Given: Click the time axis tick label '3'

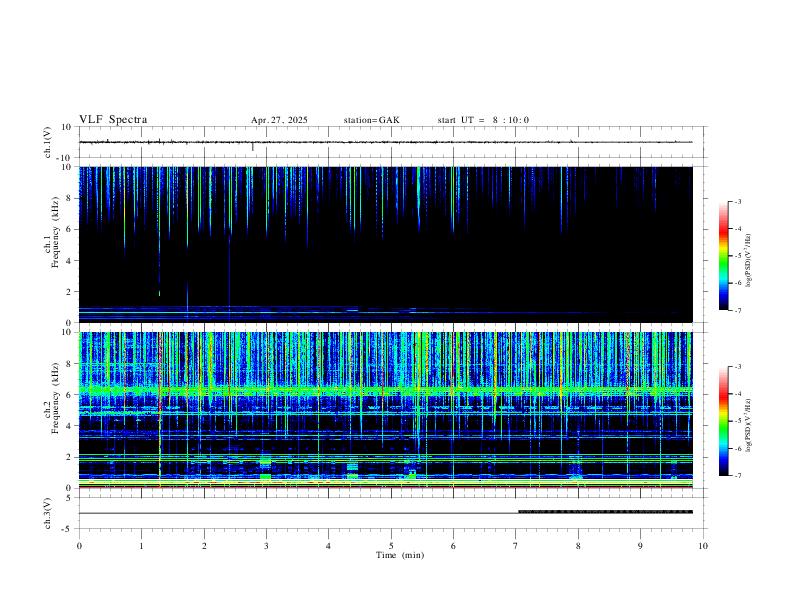Looking at the screenshot, I should pos(266,546).
